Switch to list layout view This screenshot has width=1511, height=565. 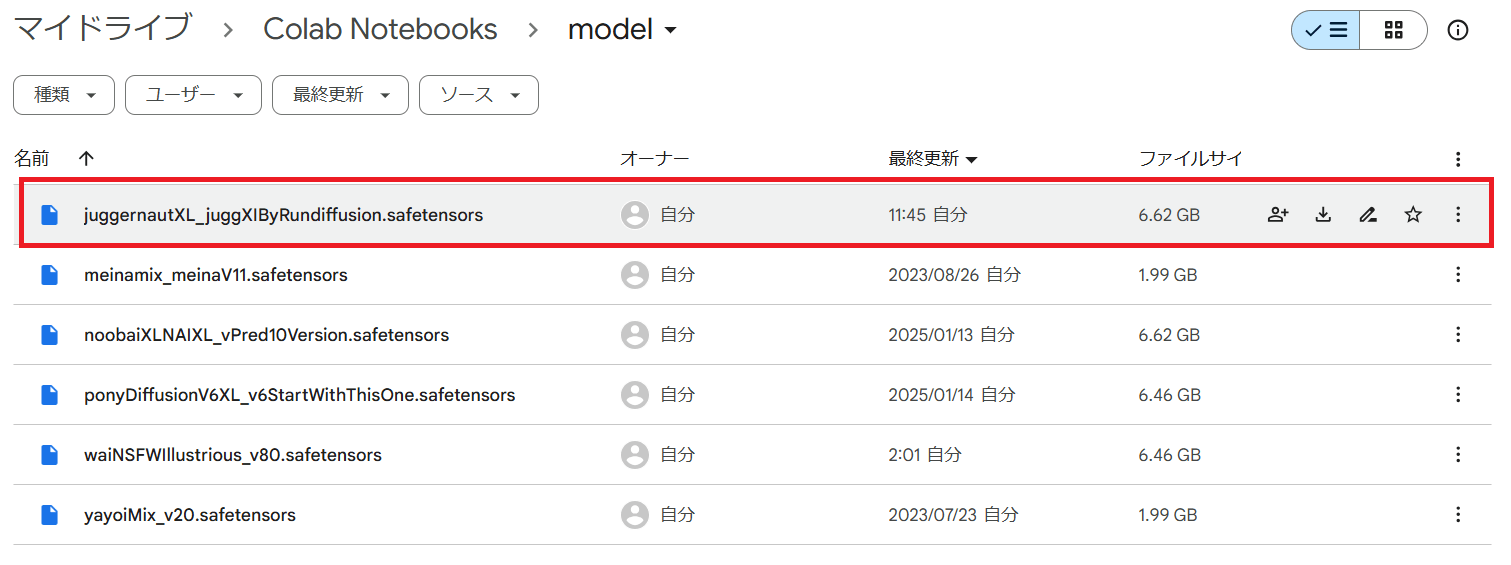1326,30
